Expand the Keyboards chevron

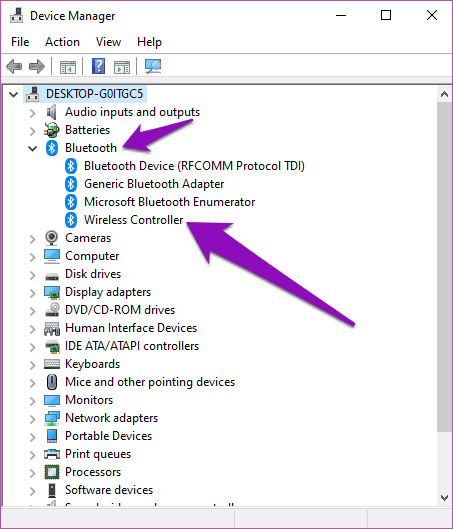point(33,365)
